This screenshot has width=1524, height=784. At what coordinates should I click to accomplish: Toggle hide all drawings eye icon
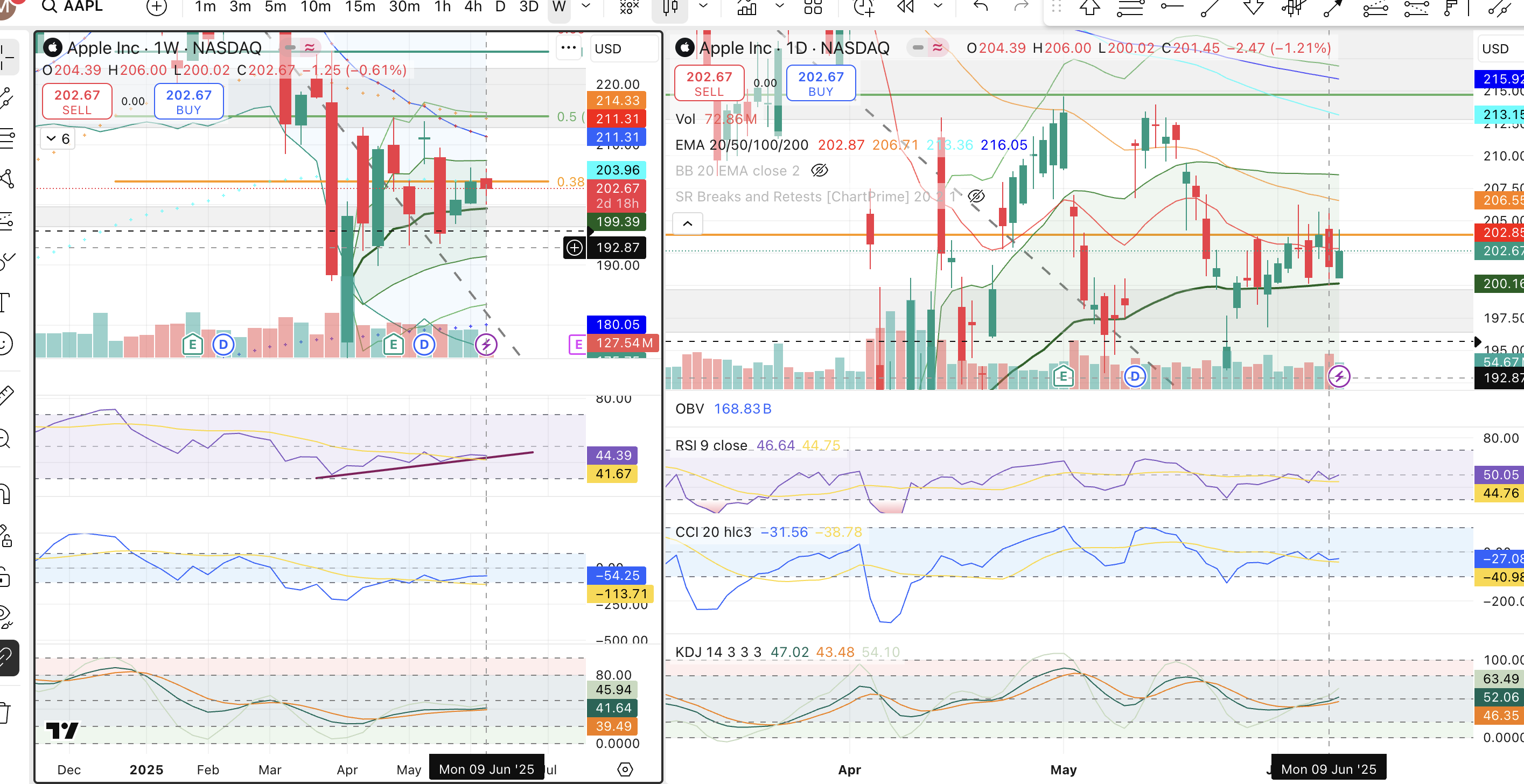pos(6,617)
